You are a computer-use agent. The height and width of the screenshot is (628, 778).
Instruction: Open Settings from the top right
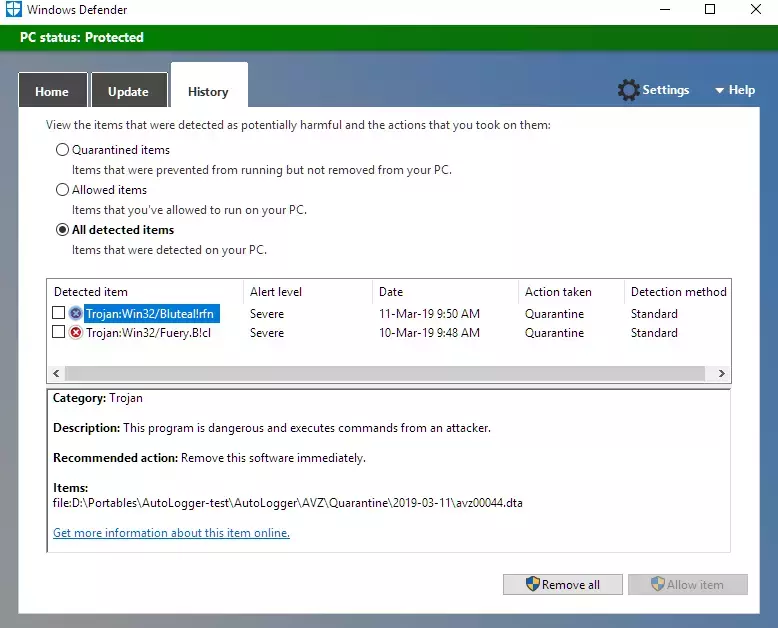click(653, 90)
